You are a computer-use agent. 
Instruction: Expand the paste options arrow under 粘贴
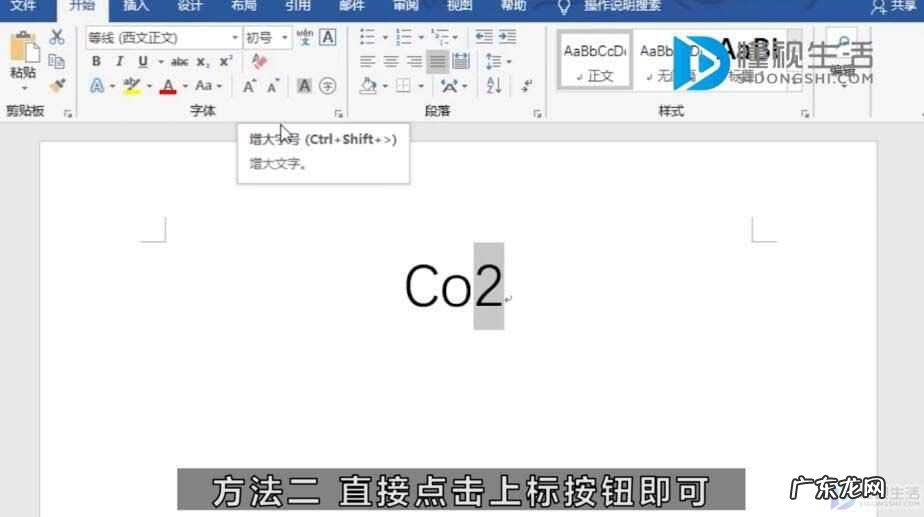point(24,88)
